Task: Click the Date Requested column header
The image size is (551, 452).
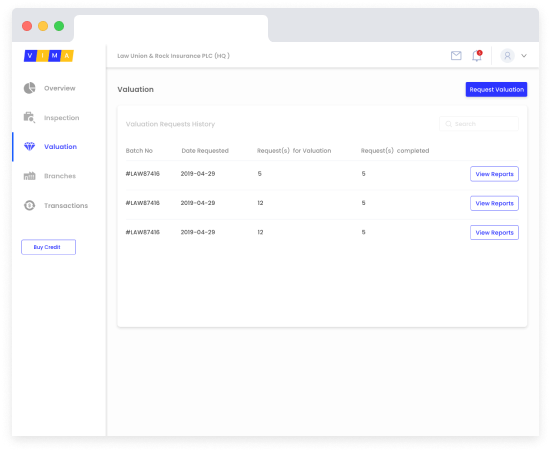Action: 205,150
